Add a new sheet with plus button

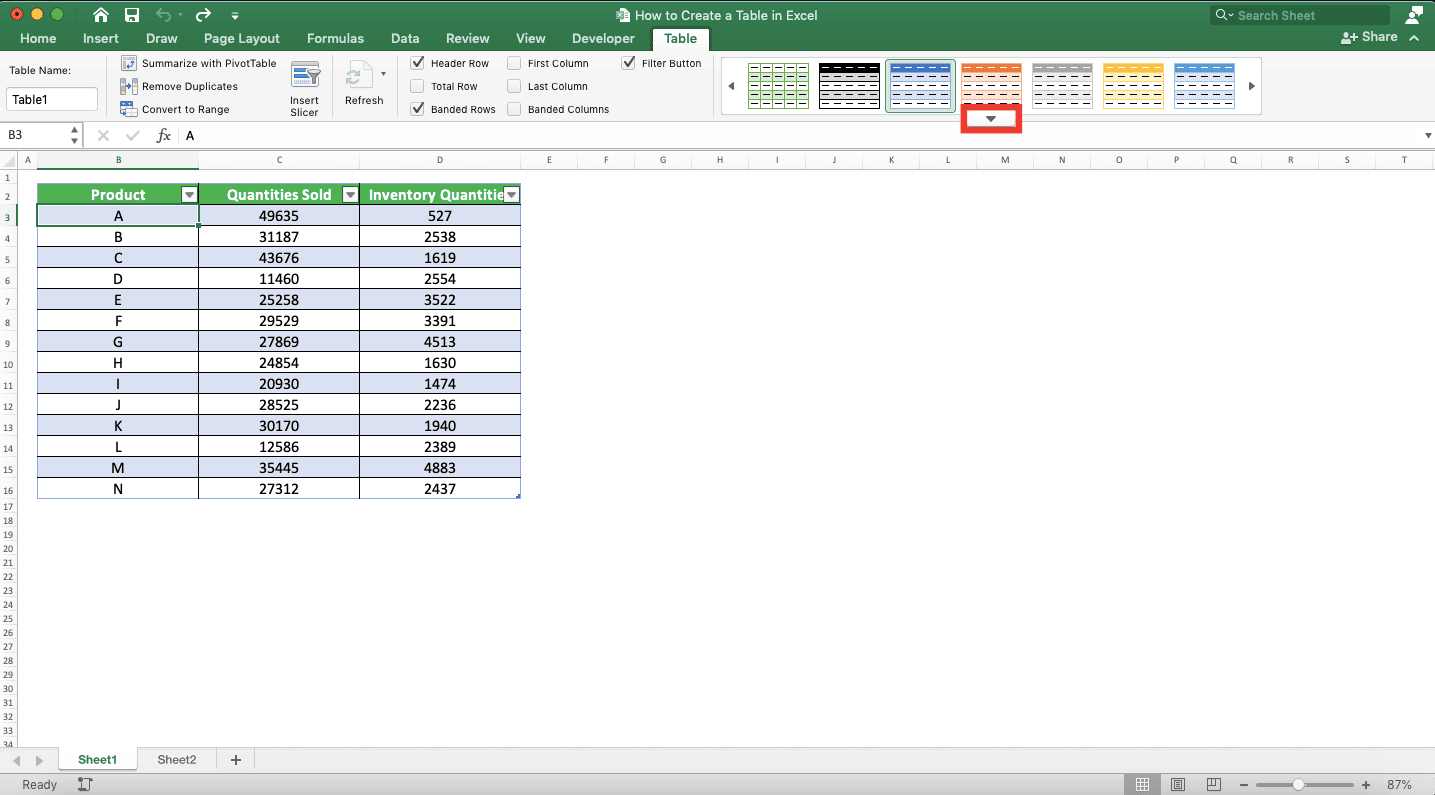point(236,760)
